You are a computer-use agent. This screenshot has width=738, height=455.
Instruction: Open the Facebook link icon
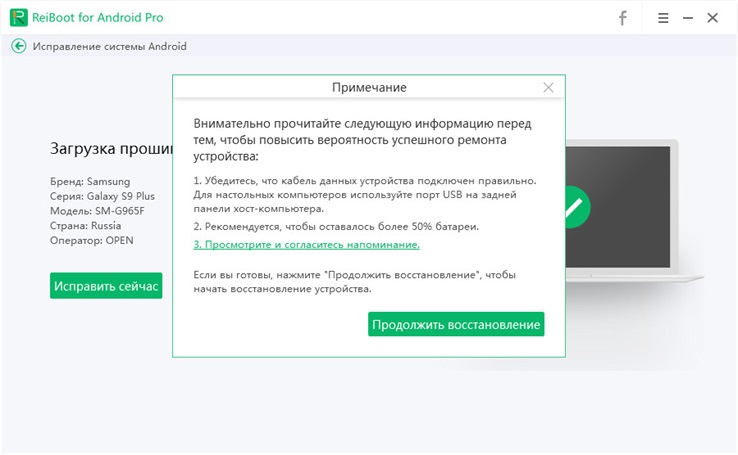coord(622,18)
